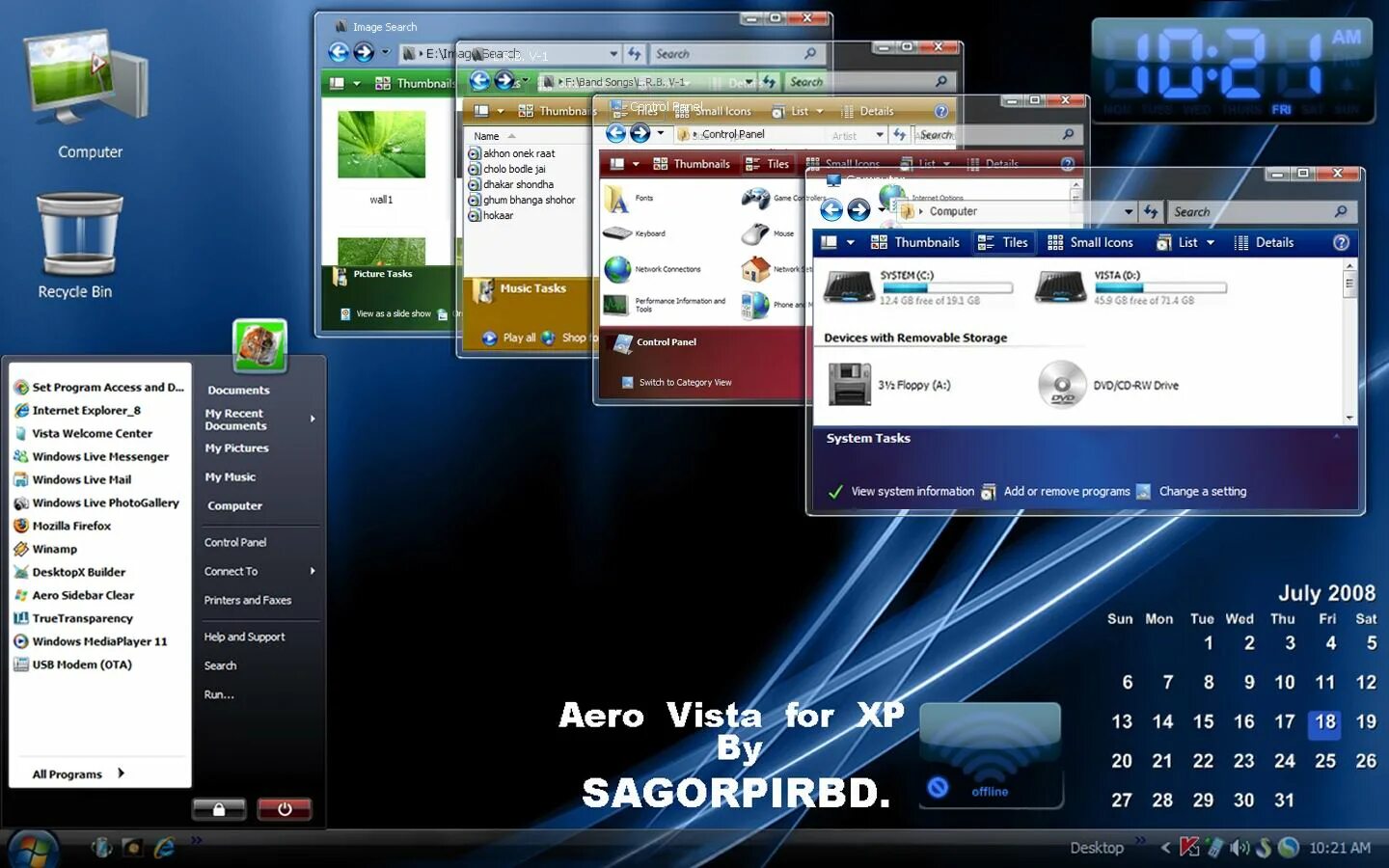Switch to Thumbnails view in Computer window
Image resolution: width=1389 pixels, height=868 pixels.
pos(914,243)
